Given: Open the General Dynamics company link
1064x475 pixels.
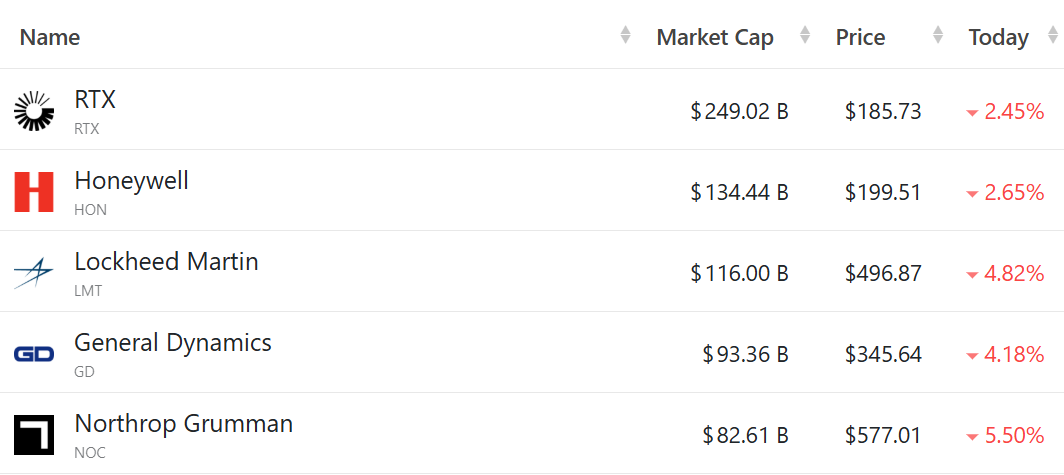Looking at the screenshot, I should pos(173,343).
